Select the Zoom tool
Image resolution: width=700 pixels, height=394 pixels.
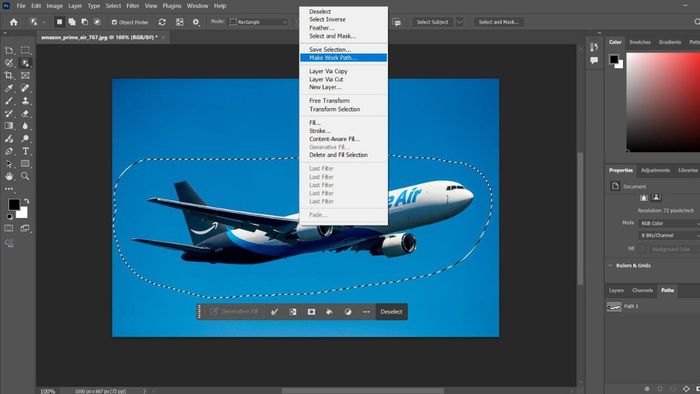(25, 176)
